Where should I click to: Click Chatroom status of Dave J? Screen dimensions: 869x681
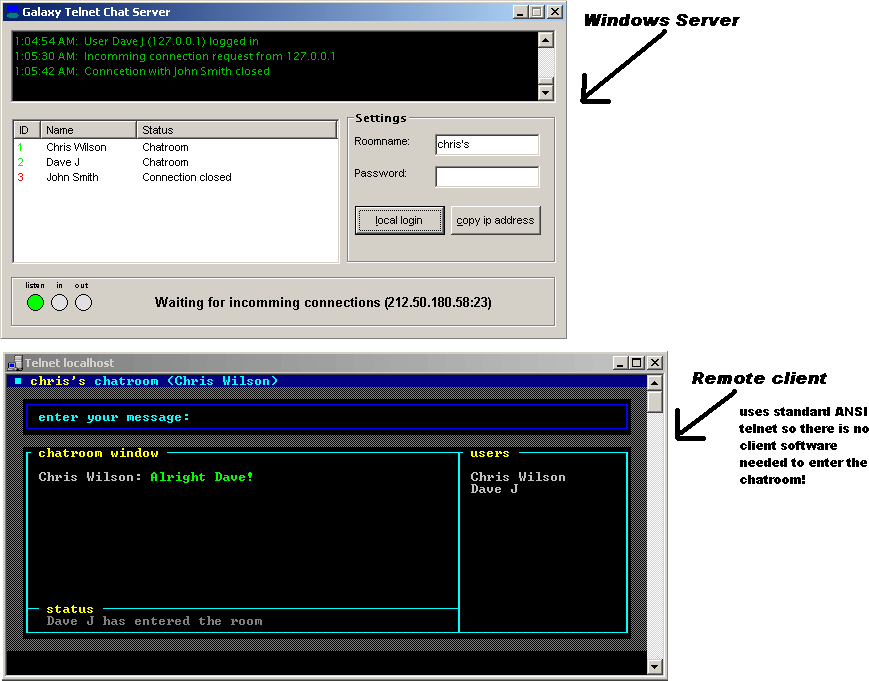(165, 162)
